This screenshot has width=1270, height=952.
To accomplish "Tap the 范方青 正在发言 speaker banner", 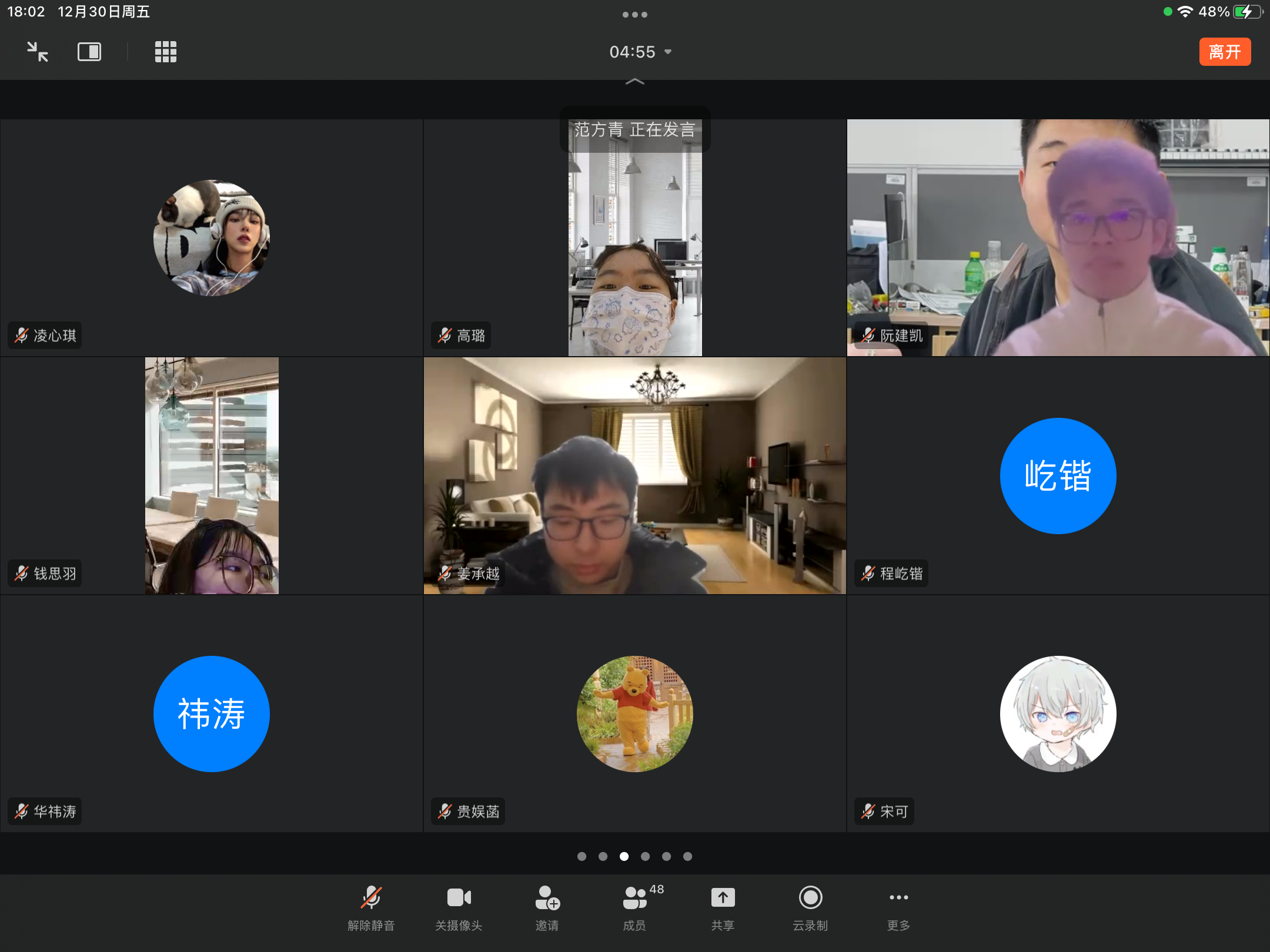I will 635,129.
